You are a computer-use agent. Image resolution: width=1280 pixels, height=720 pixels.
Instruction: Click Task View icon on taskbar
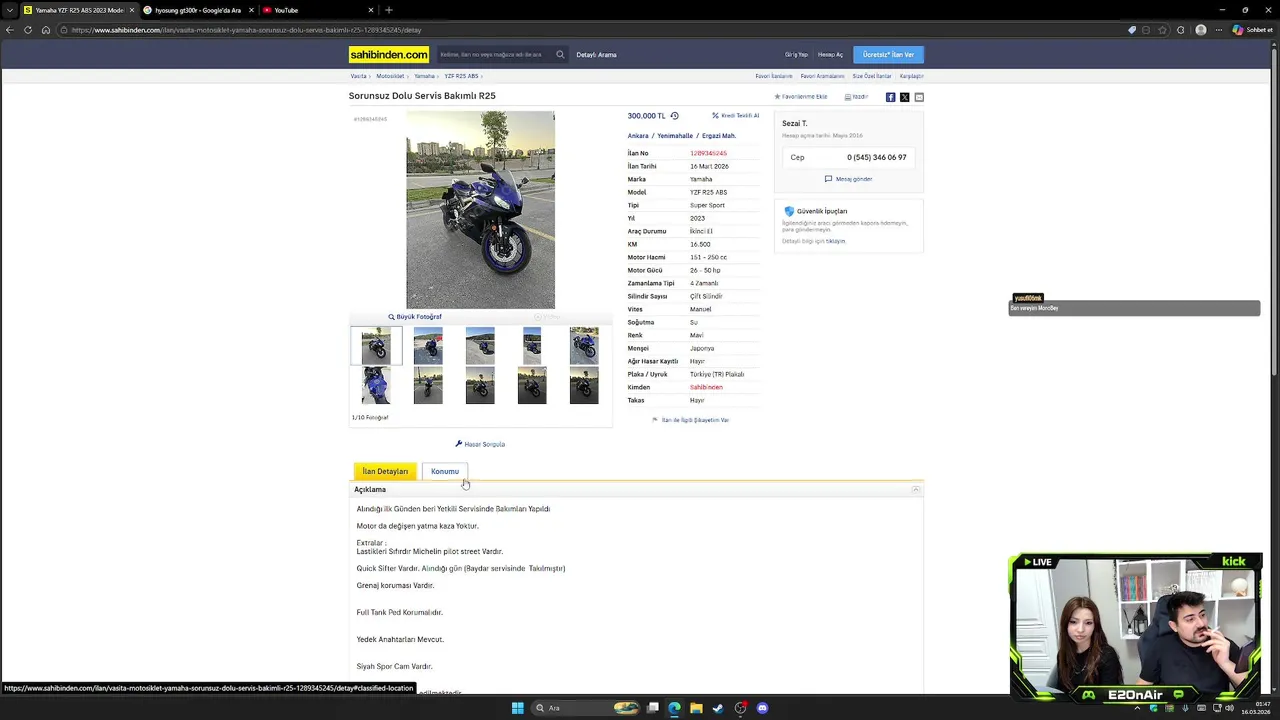(x=652, y=708)
